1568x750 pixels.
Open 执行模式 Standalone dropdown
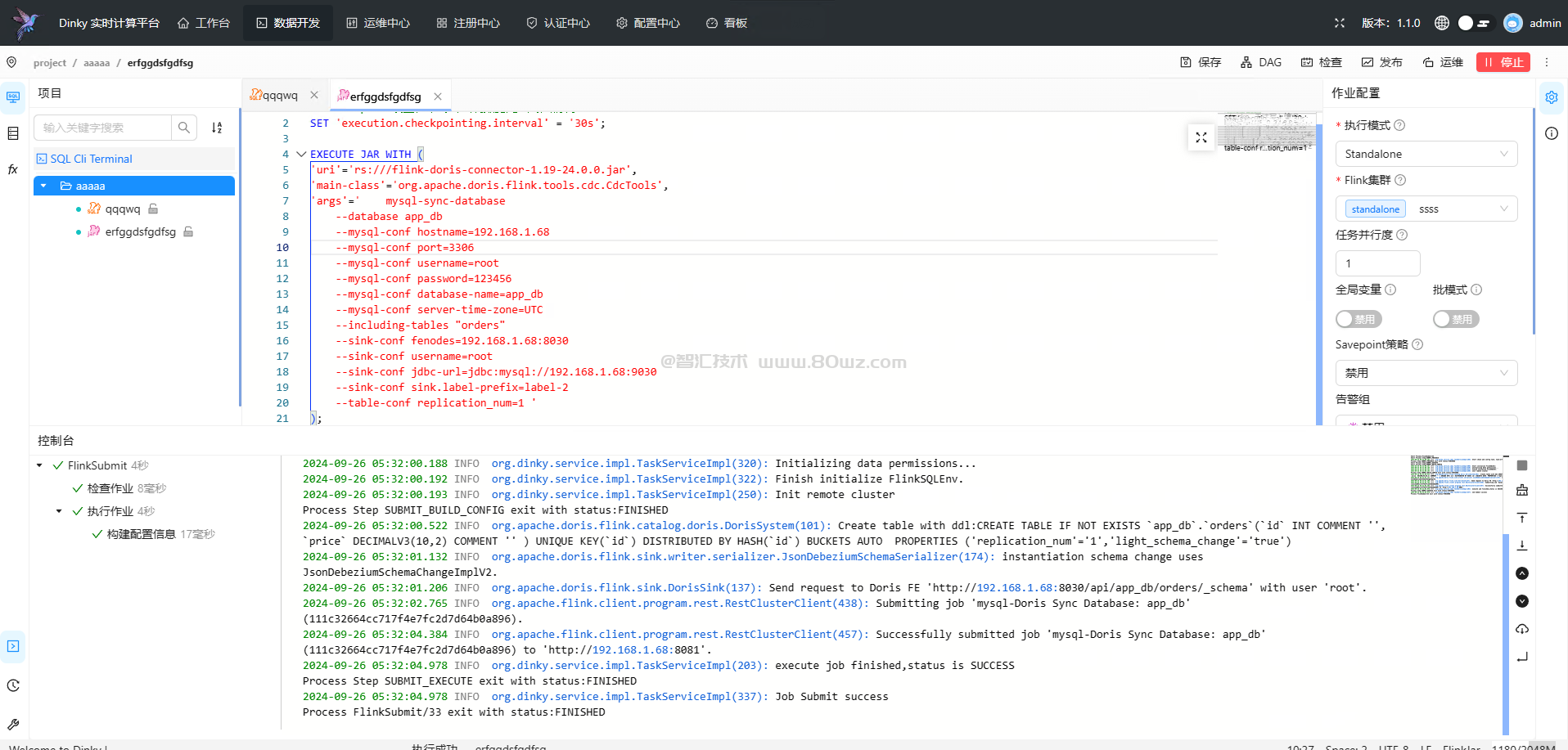coord(1426,154)
